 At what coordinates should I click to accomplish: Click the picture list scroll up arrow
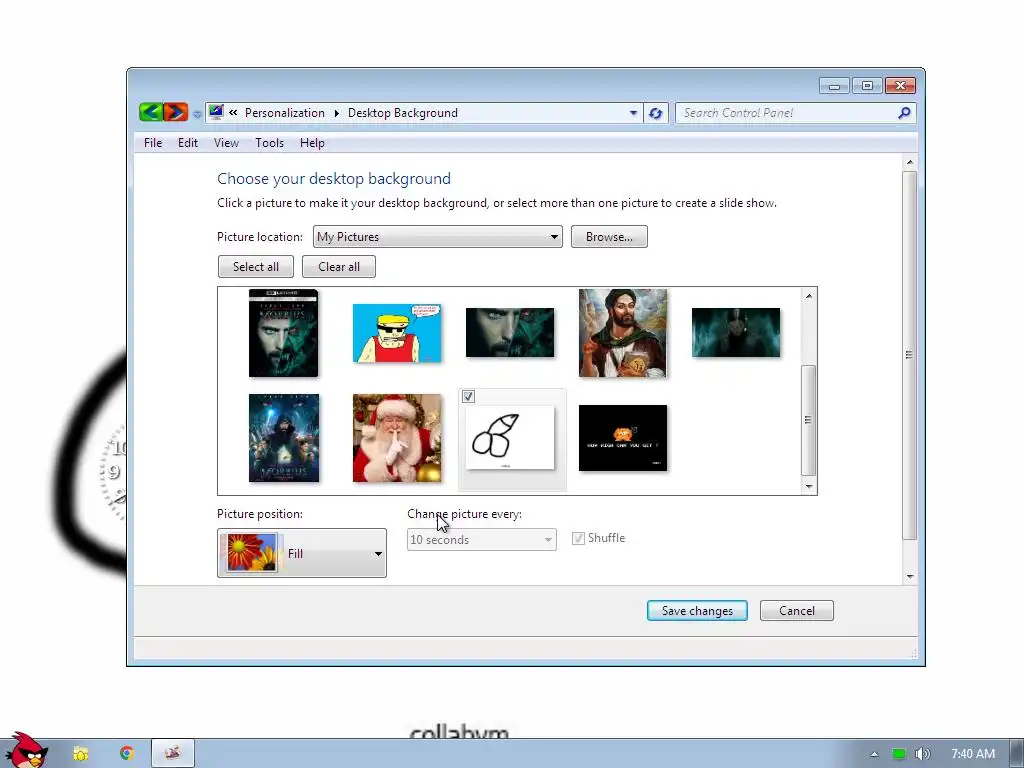[x=808, y=296]
